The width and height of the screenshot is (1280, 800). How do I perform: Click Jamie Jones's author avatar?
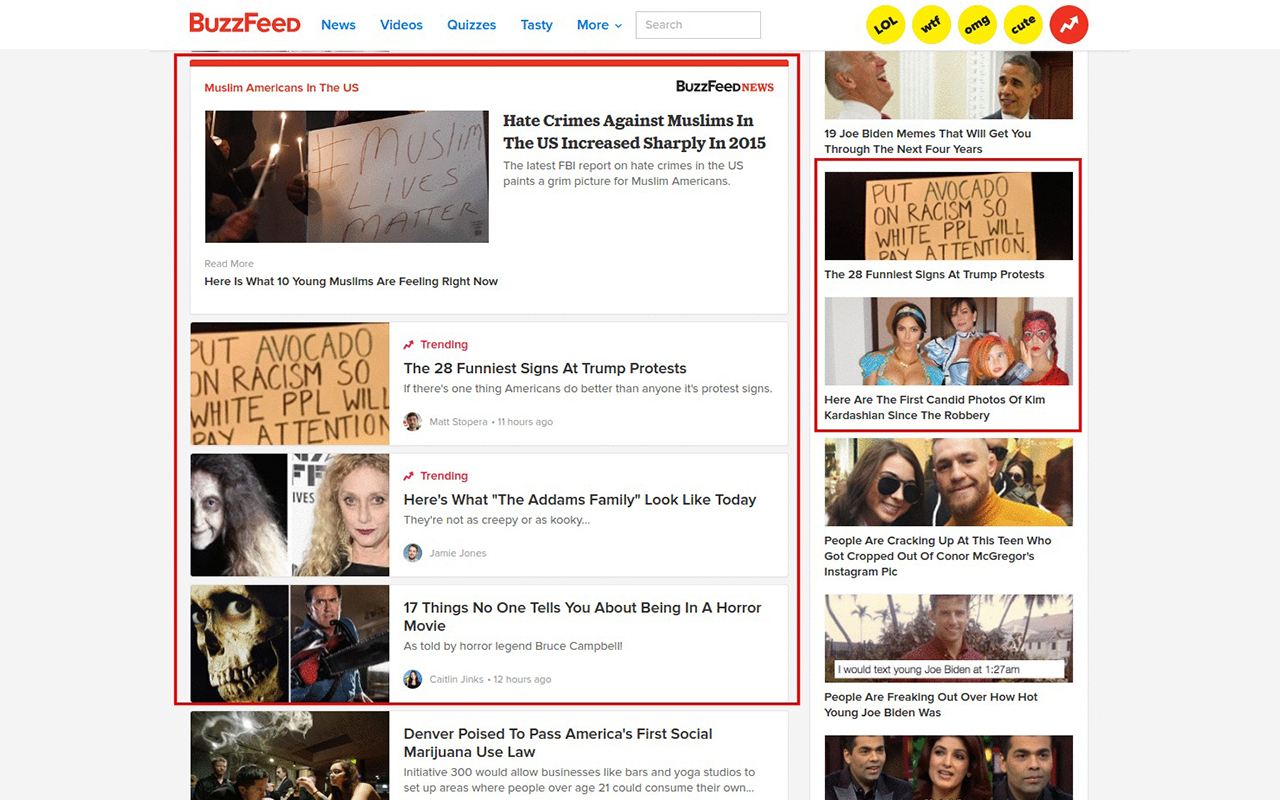[x=413, y=553]
